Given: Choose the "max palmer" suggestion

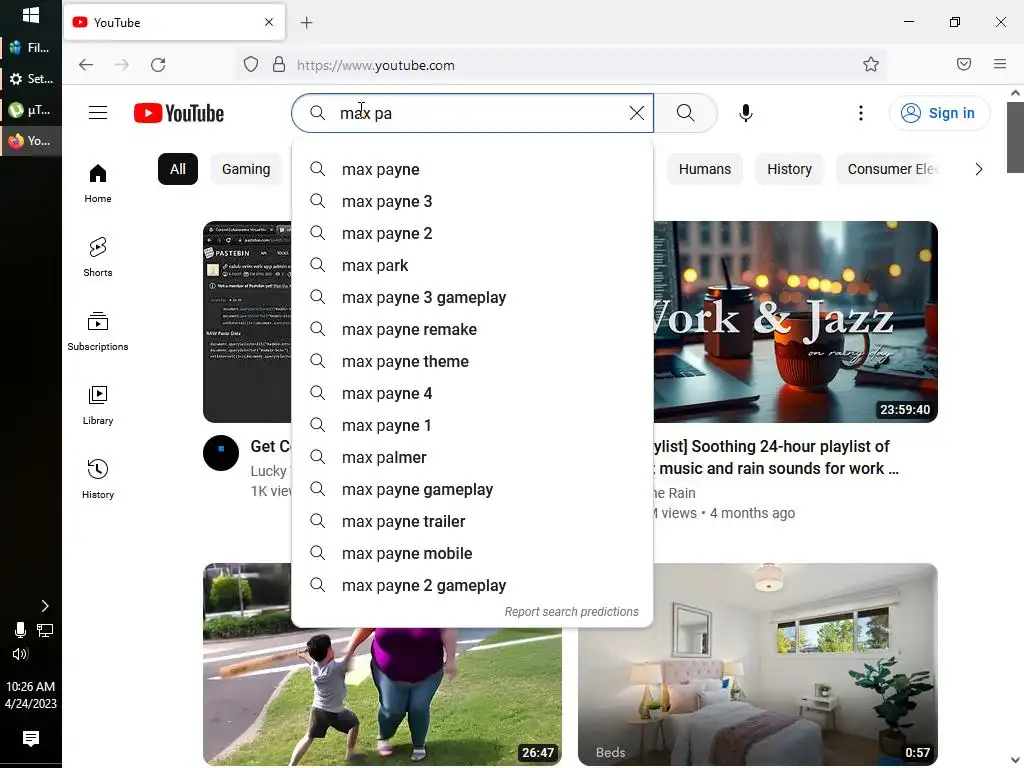Looking at the screenshot, I should pos(472,457).
